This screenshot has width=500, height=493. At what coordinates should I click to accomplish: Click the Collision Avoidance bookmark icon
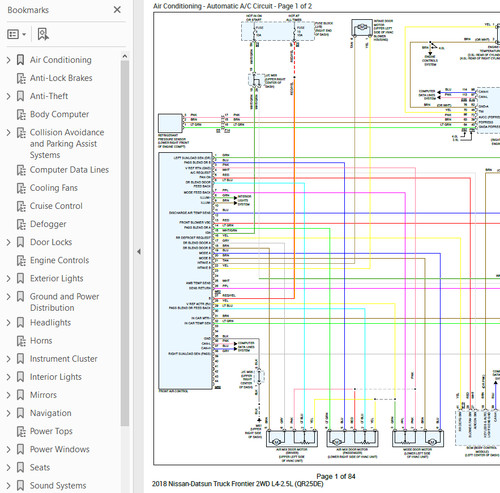click(x=21, y=132)
